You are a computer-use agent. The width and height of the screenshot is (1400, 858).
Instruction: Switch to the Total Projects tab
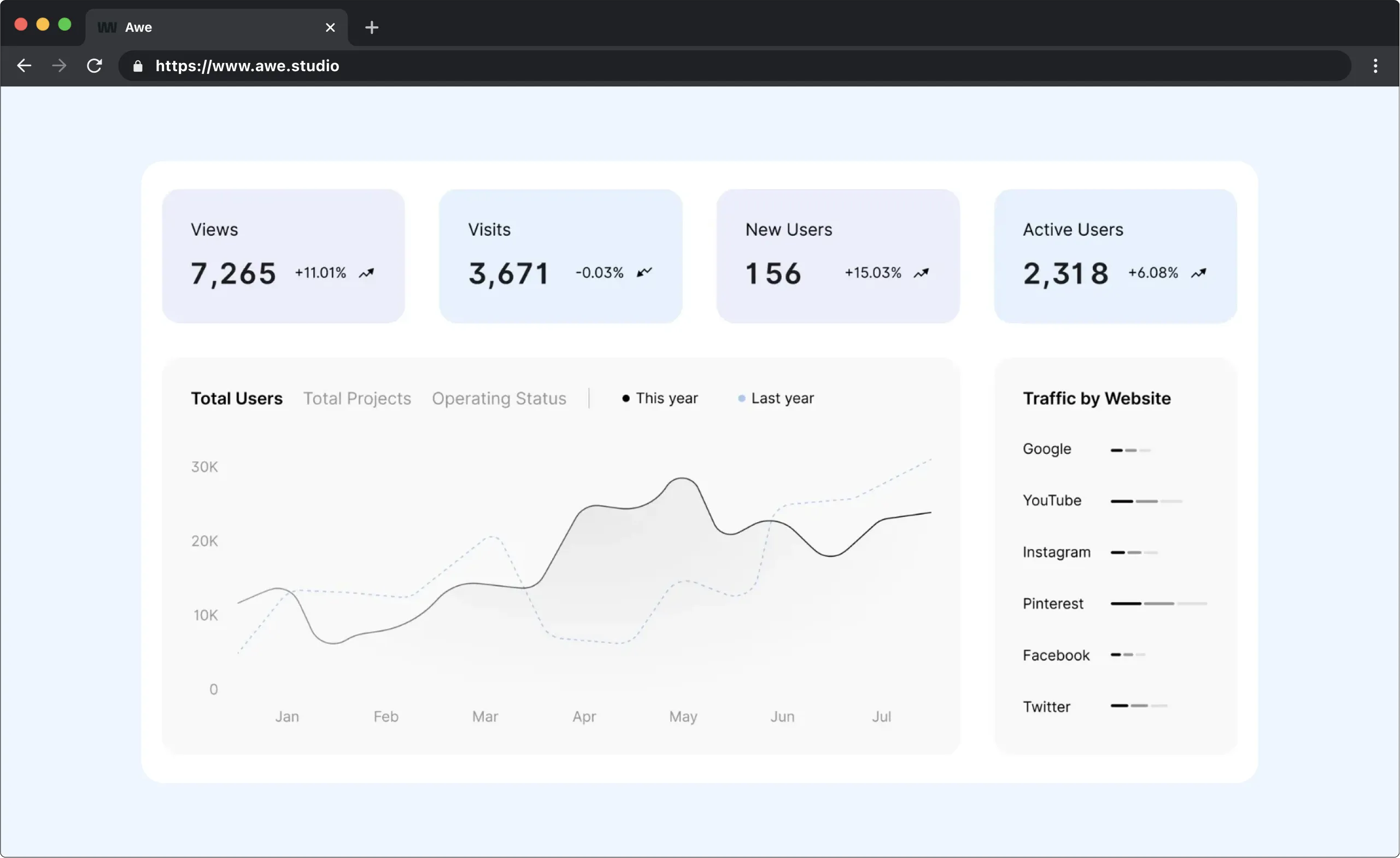tap(357, 398)
